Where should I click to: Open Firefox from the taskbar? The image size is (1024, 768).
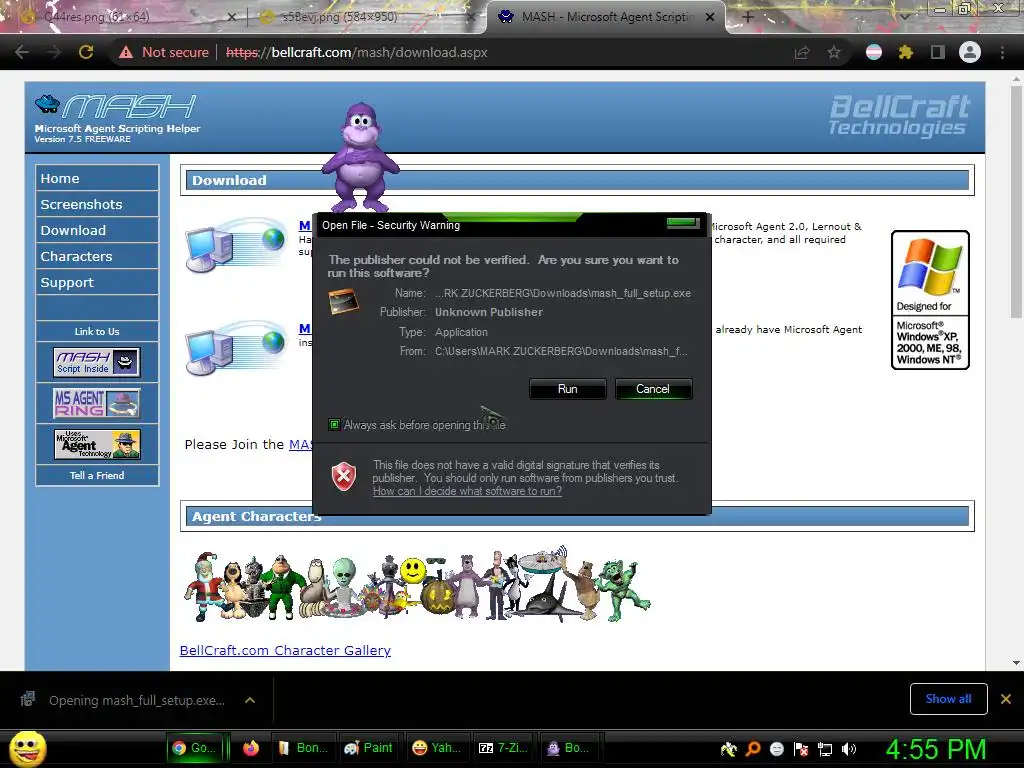coord(251,748)
